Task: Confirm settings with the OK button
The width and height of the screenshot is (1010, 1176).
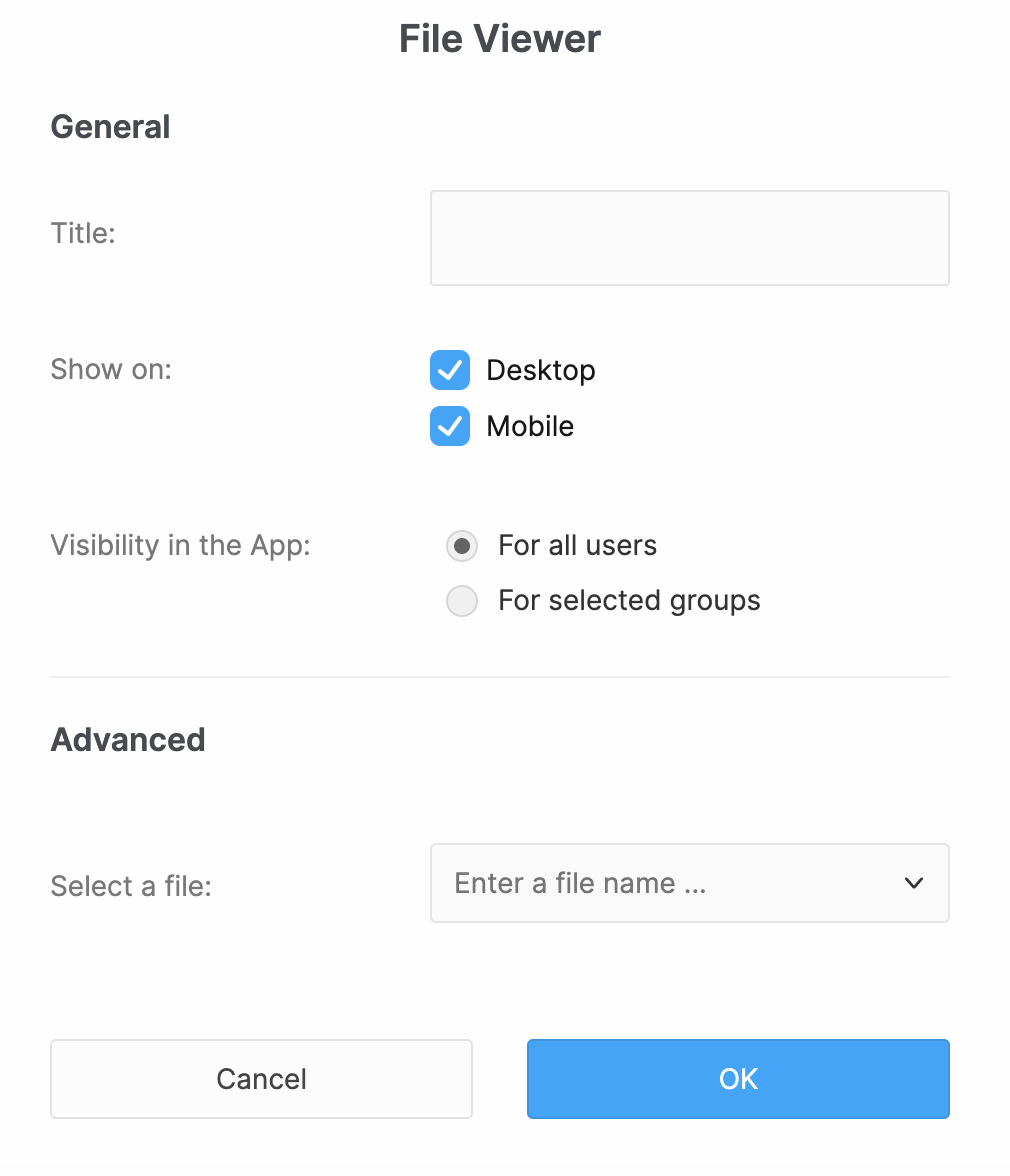Action: 738,1079
